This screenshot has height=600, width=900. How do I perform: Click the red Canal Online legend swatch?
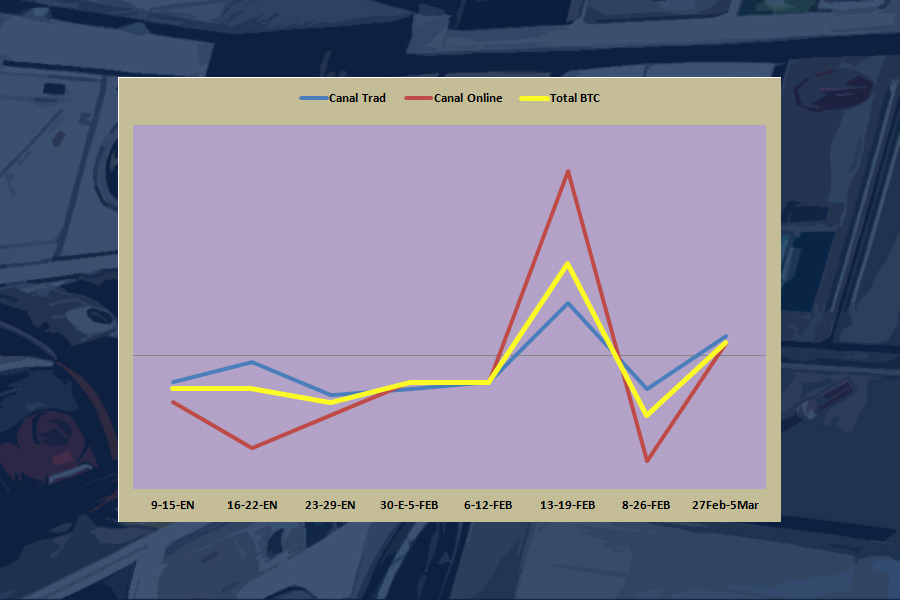pyautogui.click(x=418, y=99)
